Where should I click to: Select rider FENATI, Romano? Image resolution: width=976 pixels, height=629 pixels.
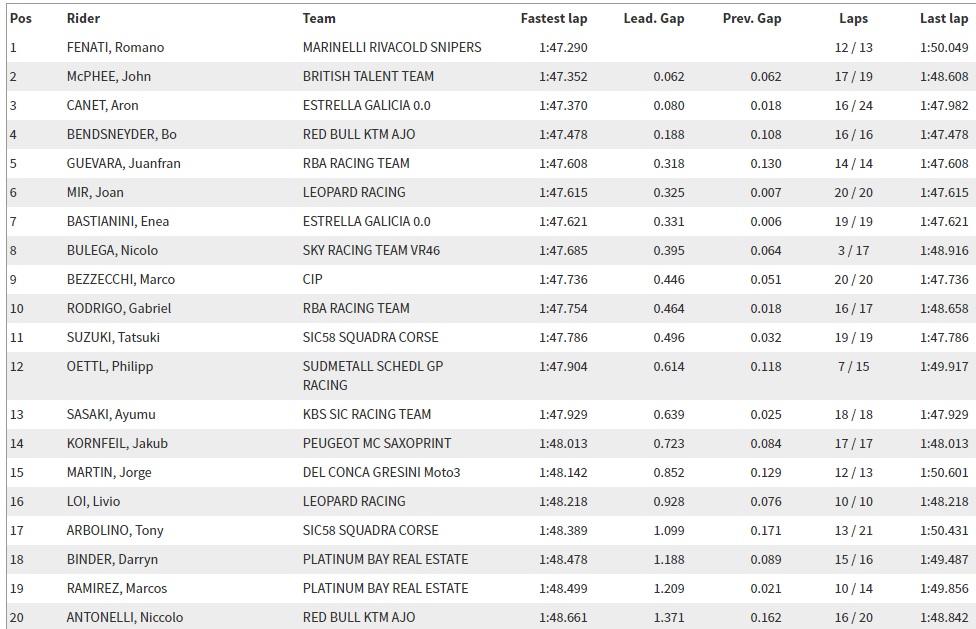115,47
